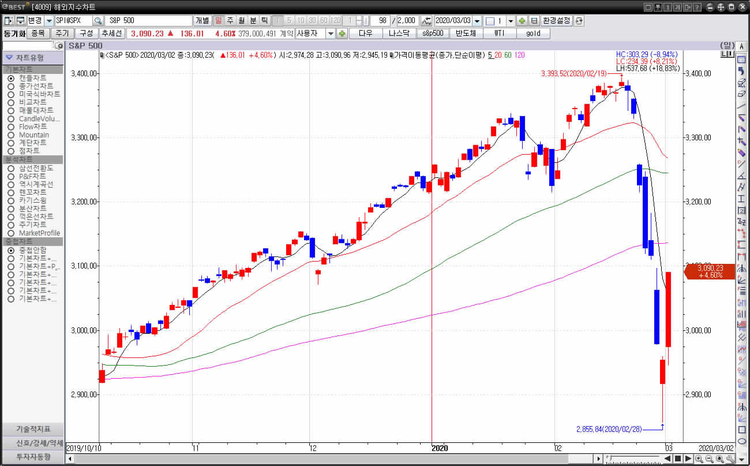The width and height of the screenshot is (750, 466).
Task: Click the expand arrow left of bottom slider
Action: pyautogui.click(x=599, y=459)
